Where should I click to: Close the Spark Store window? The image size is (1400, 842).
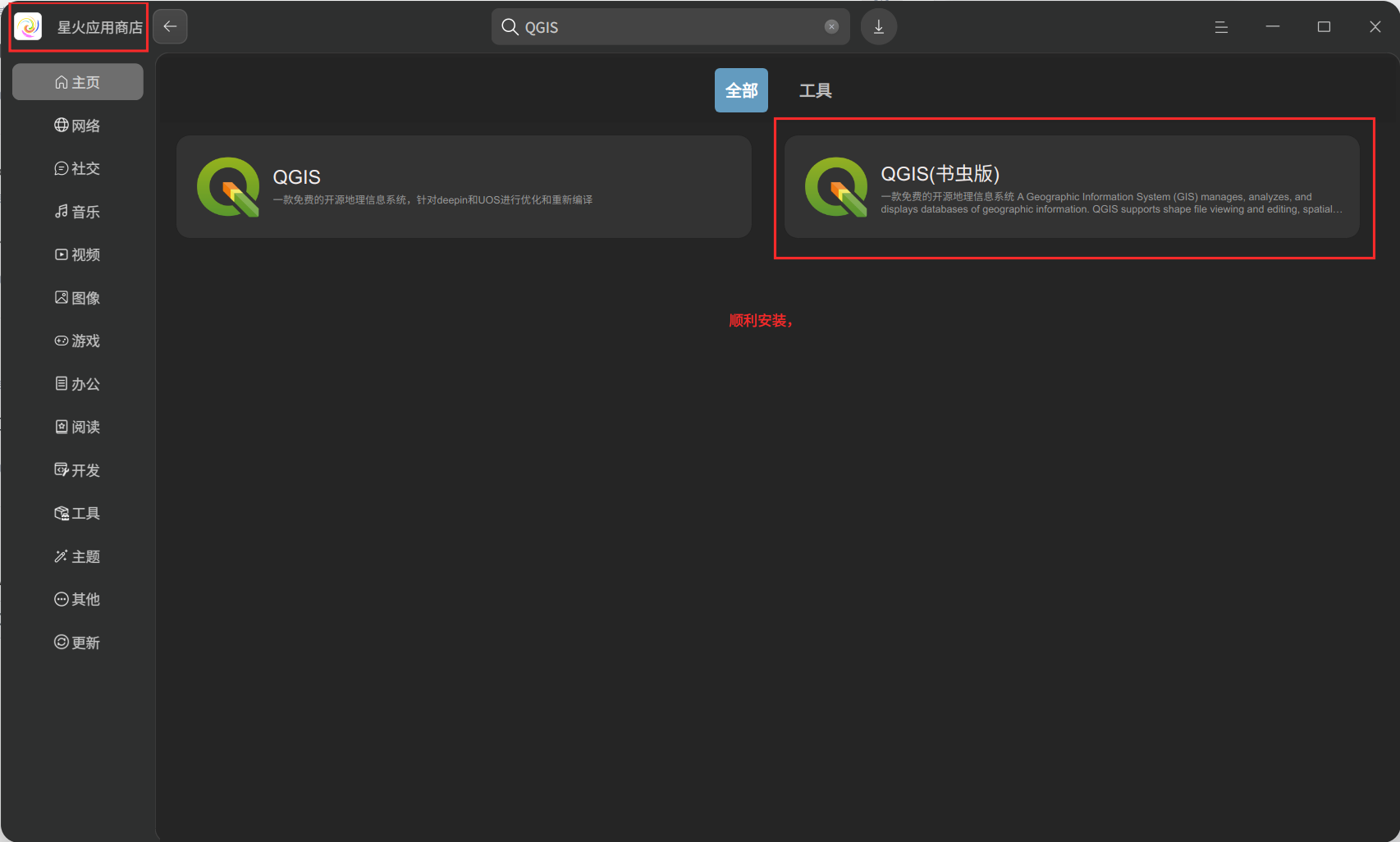point(1375,27)
